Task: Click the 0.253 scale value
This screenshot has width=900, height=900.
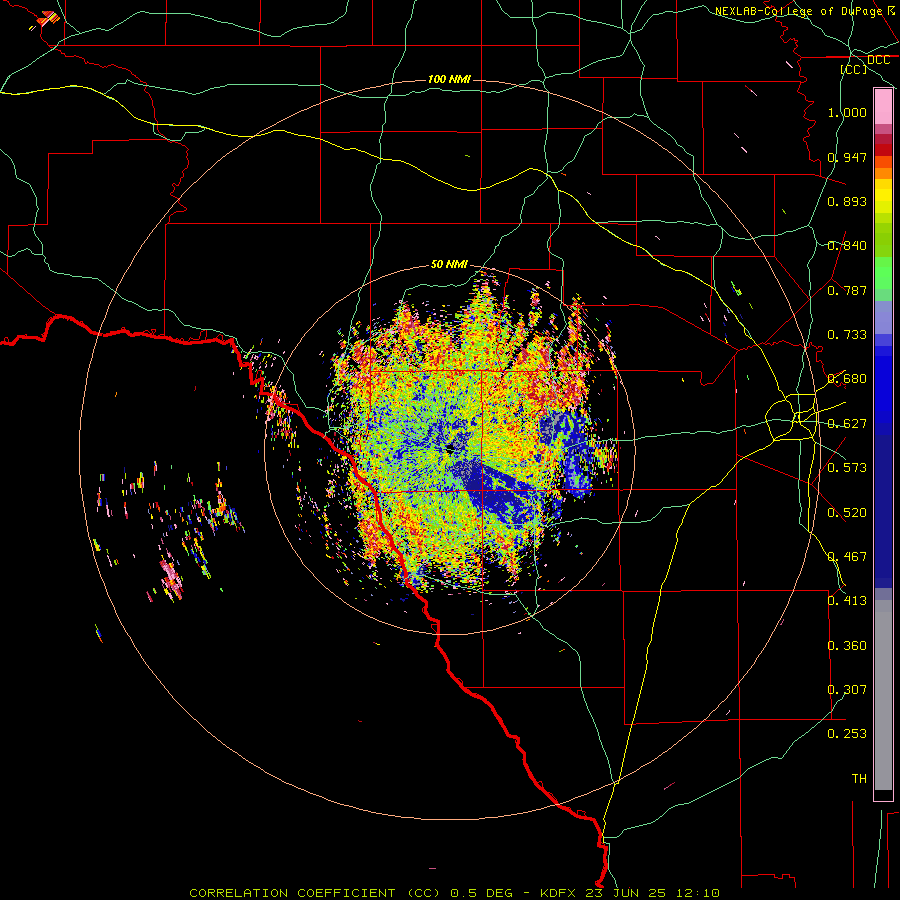Action: [x=847, y=734]
